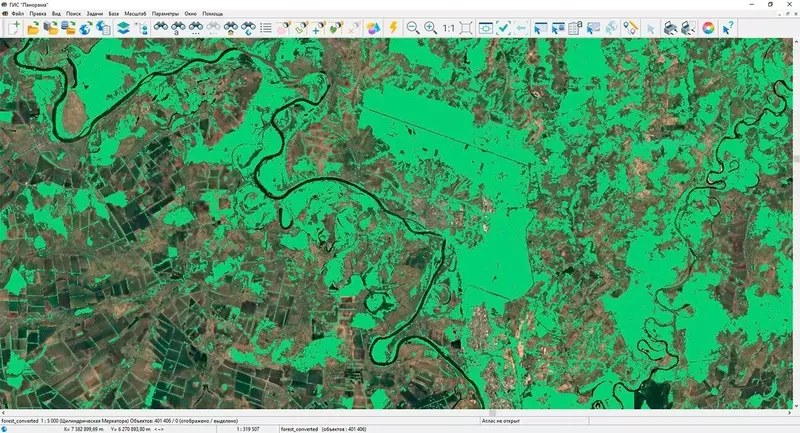This screenshot has height=433, width=800.
Task: Click the horizontal scrollbar left arrow
Action: [3, 413]
